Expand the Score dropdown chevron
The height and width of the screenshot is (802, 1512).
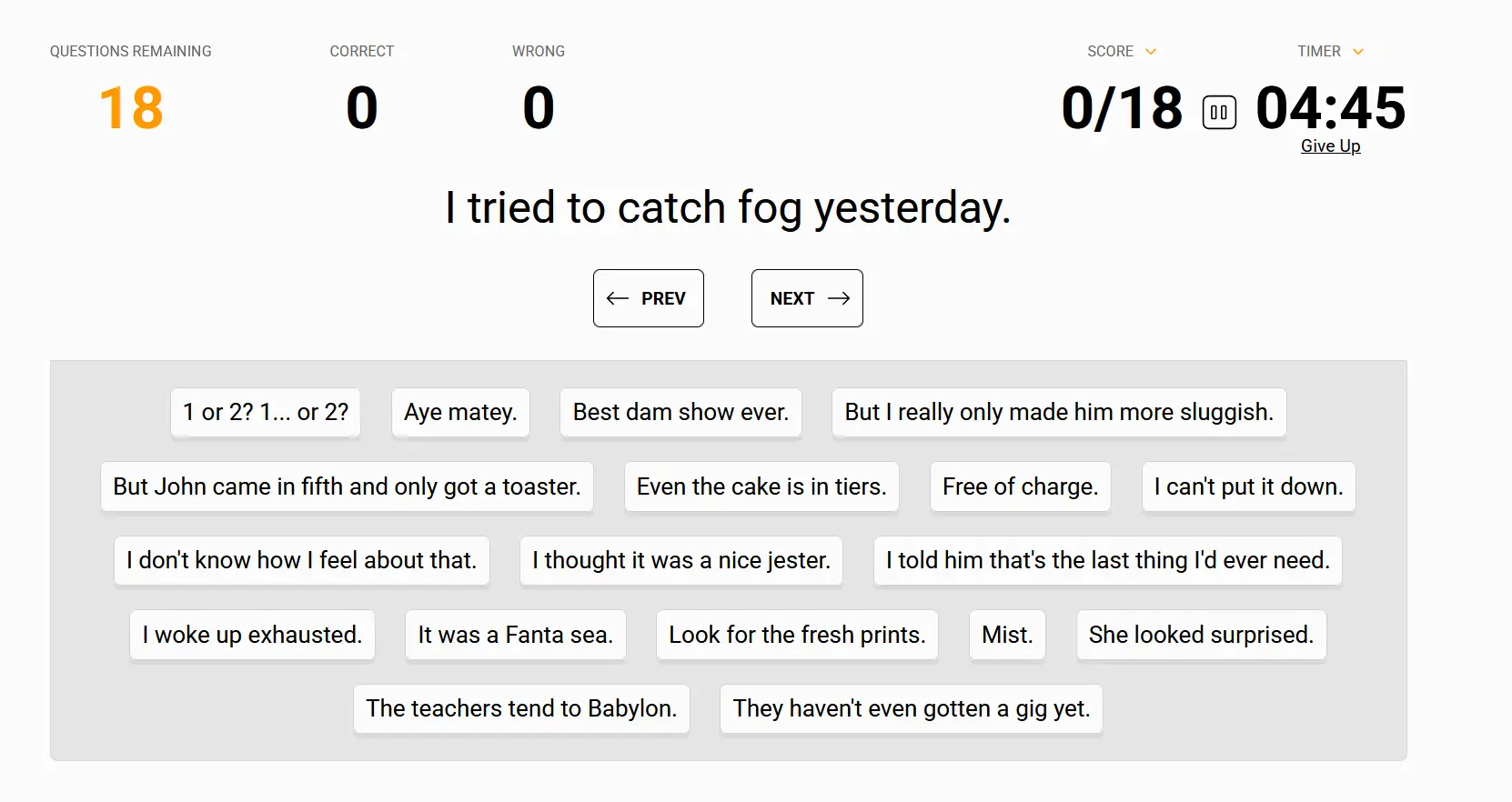click(x=1151, y=52)
